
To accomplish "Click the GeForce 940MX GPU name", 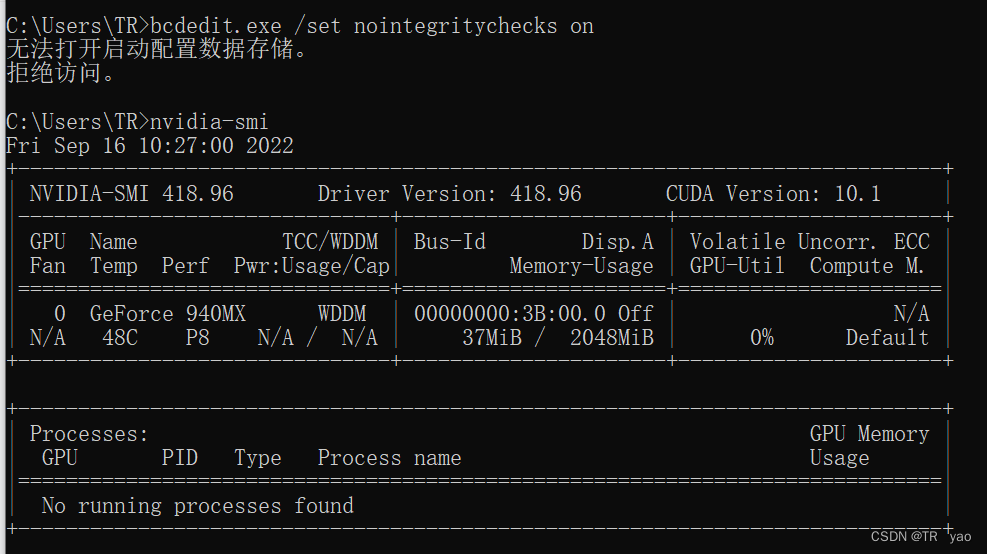I will (x=167, y=314).
